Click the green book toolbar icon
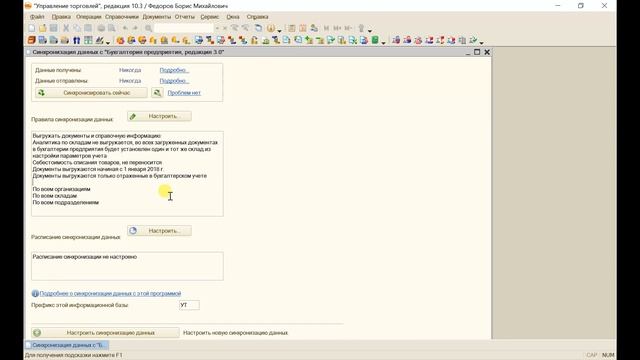The height and width of the screenshot is (360, 640). [x=375, y=40]
